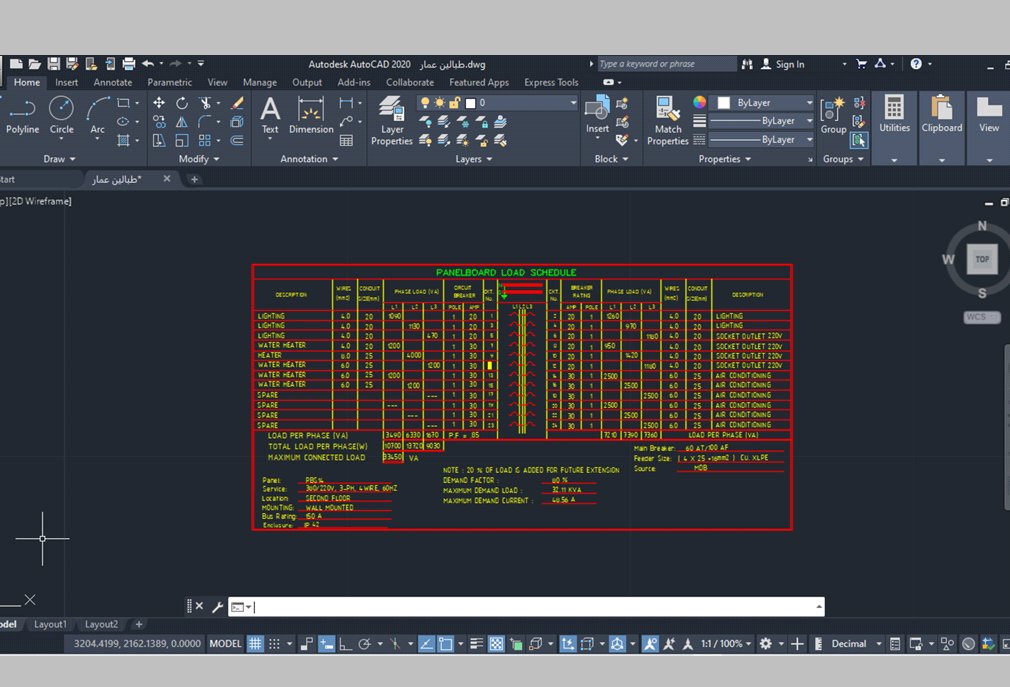Toggle group selection on/off in Groups panel
1010x687 pixels.
pos(859,140)
